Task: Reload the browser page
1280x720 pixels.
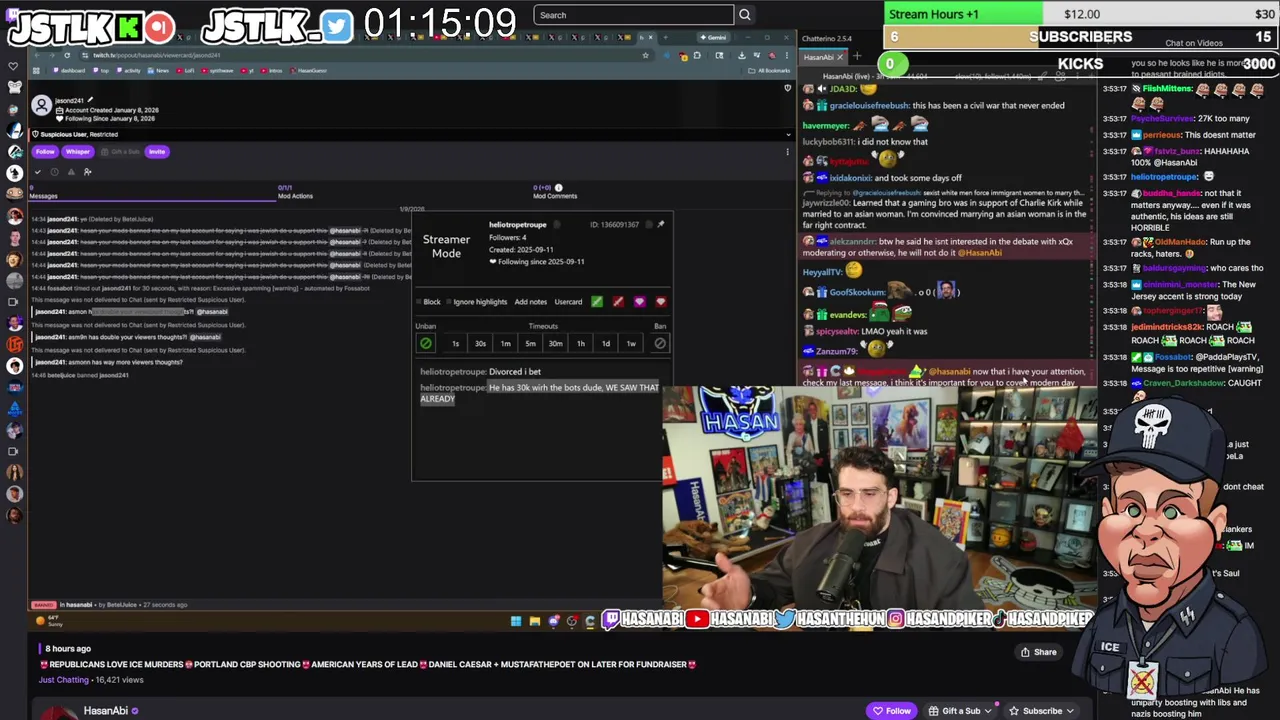Action: pos(67,55)
